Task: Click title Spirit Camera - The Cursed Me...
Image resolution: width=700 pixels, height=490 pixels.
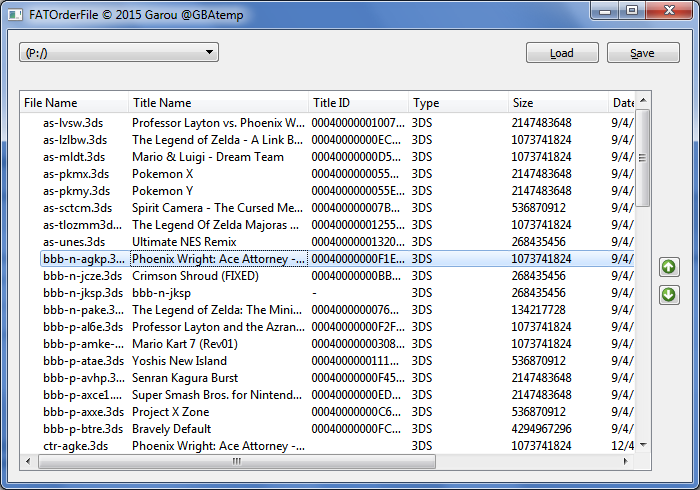Action: [x=217, y=208]
